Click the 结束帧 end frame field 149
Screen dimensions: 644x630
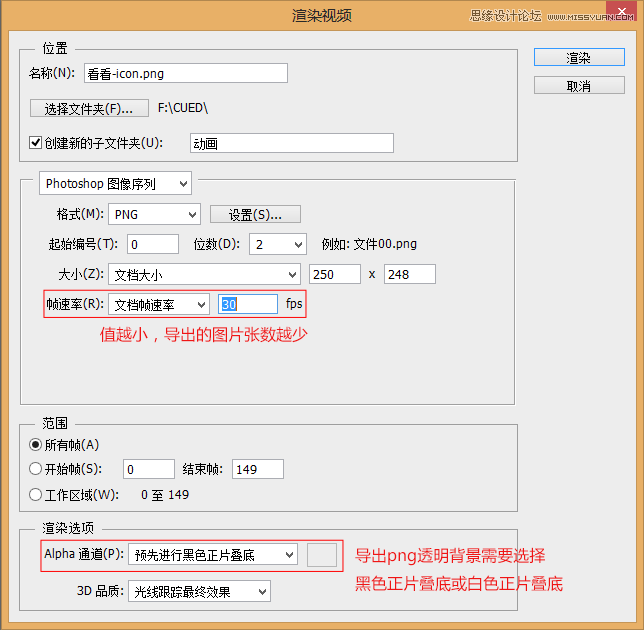click(258, 469)
